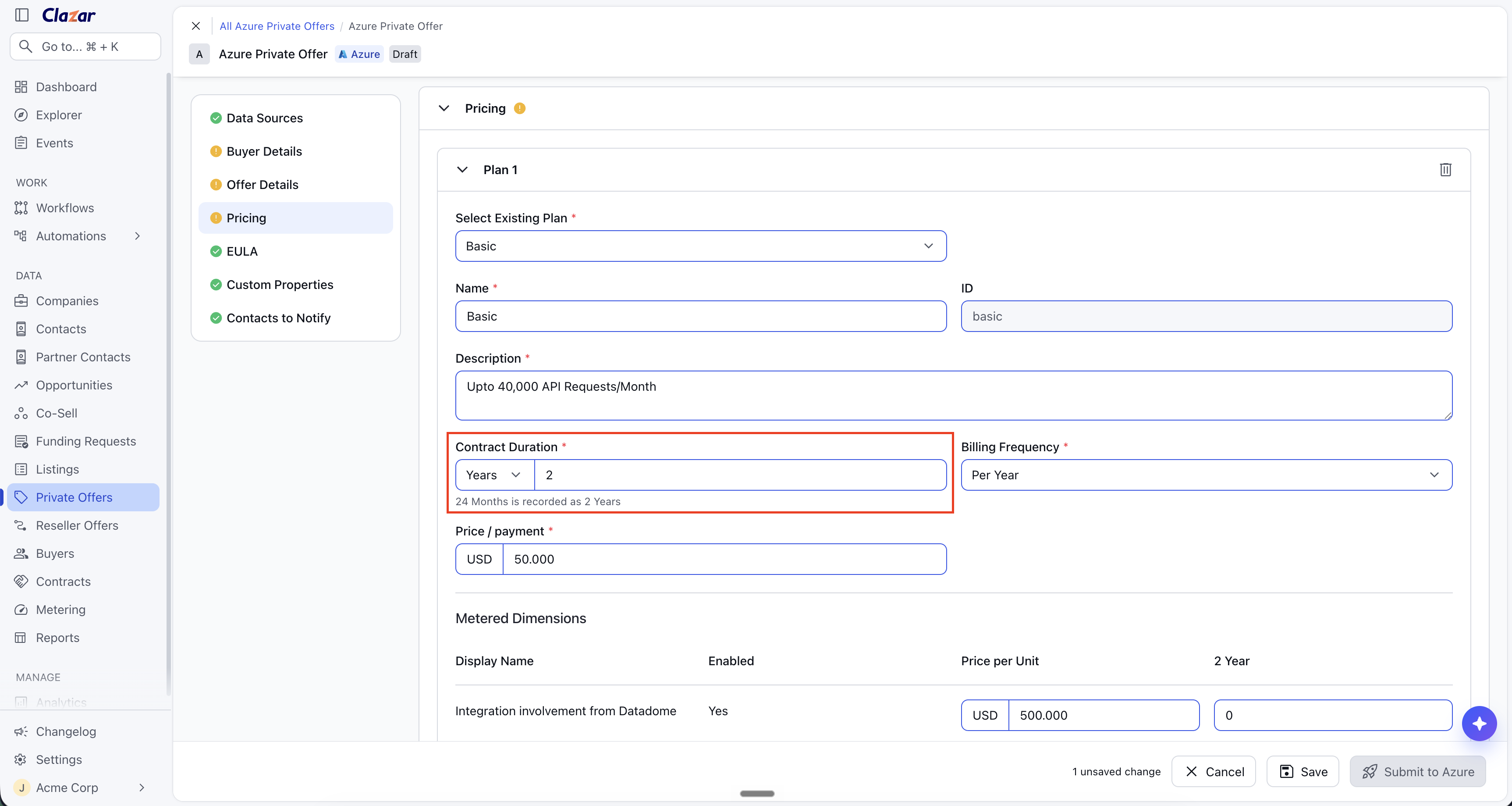The height and width of the screenshot is (806, 1512).
Task: Open the Billing Frequency dropdown
Action: click(1206, 474)
